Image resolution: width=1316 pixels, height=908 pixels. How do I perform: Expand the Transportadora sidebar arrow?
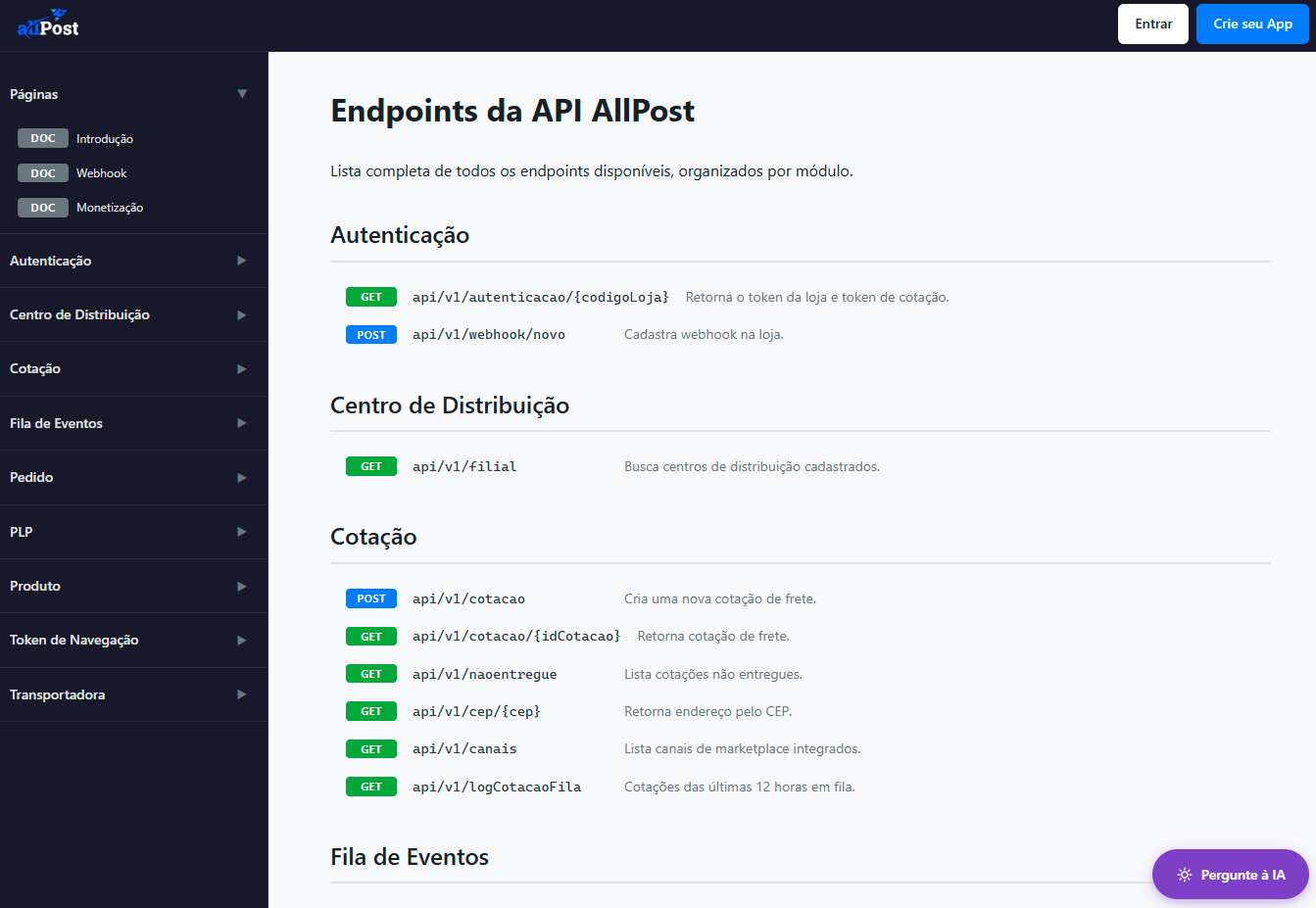click(242, 694)
